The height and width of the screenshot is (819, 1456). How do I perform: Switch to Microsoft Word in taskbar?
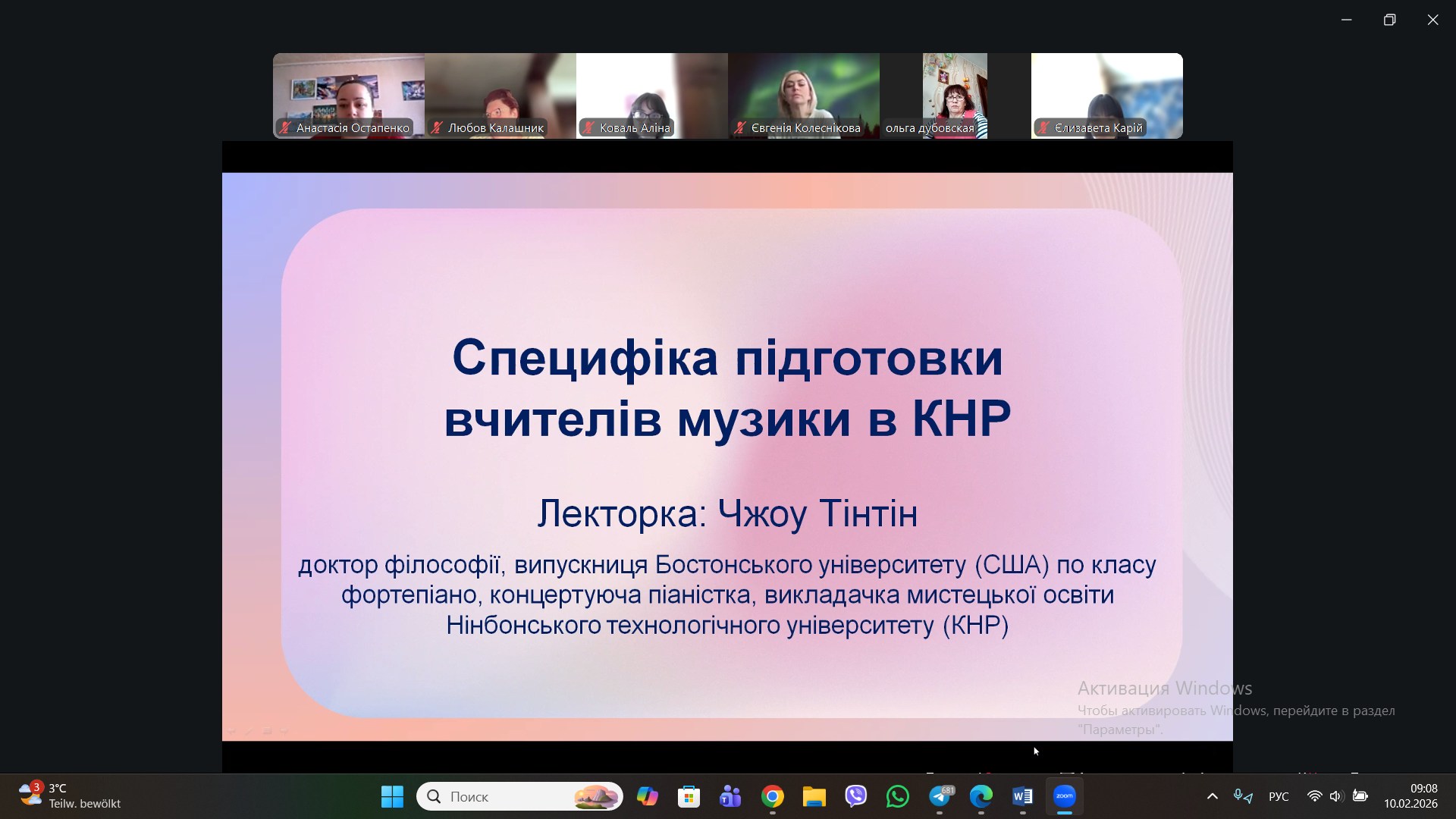[x=1022, y=796]
